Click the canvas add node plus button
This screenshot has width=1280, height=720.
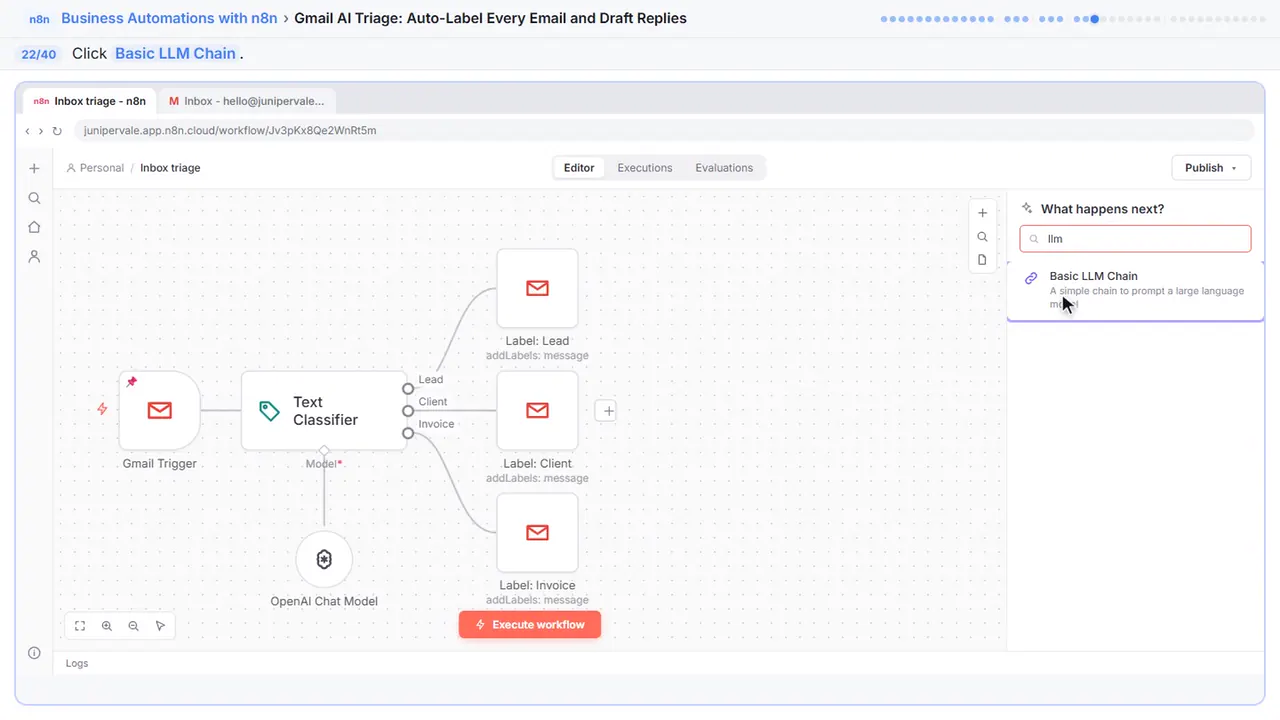point(982,213)
